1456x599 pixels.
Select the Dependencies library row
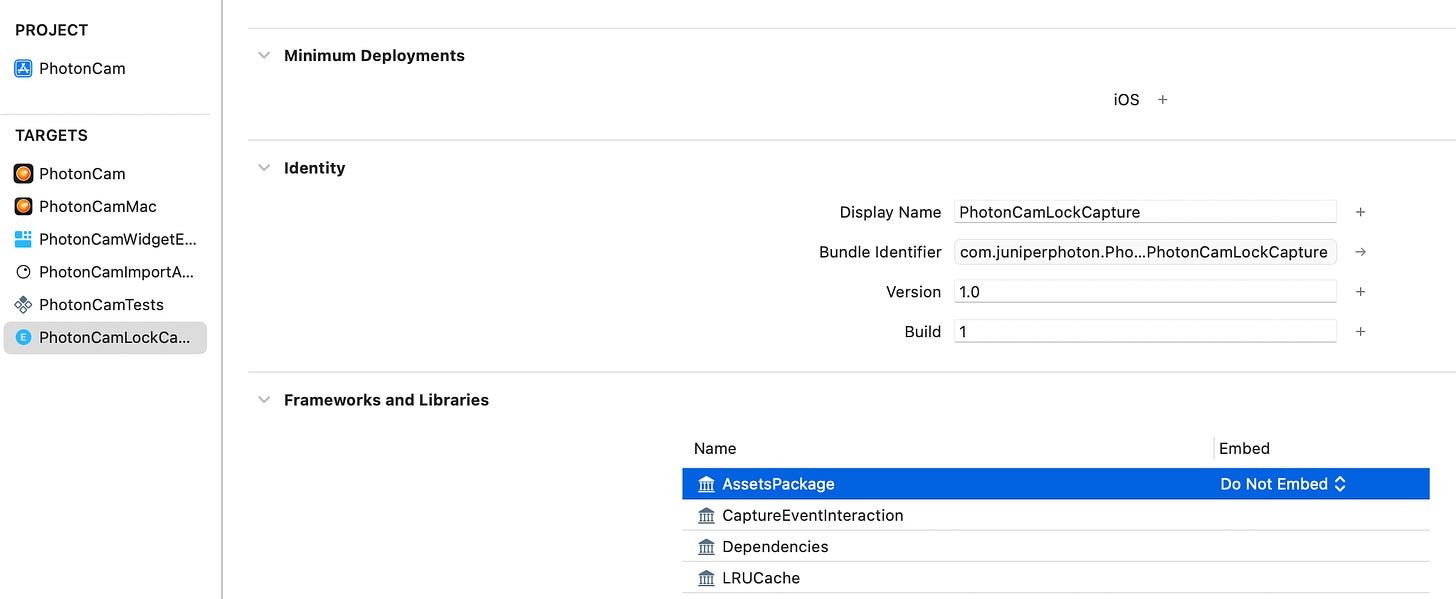[x=1056, y=547]
